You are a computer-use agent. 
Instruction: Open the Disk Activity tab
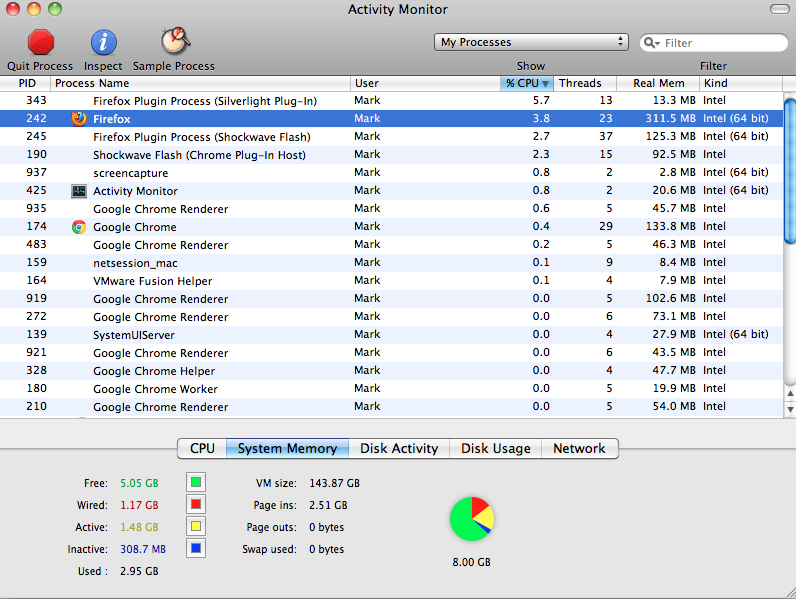(399, 448)
